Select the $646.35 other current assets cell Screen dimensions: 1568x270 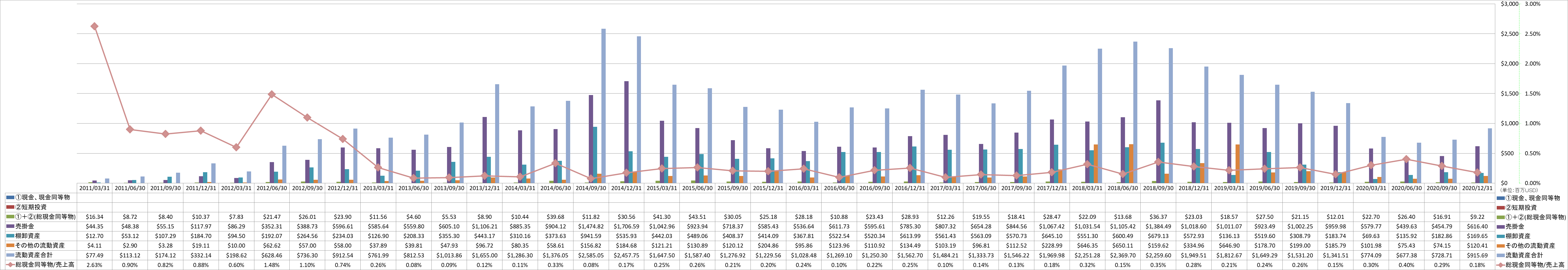1087,245
